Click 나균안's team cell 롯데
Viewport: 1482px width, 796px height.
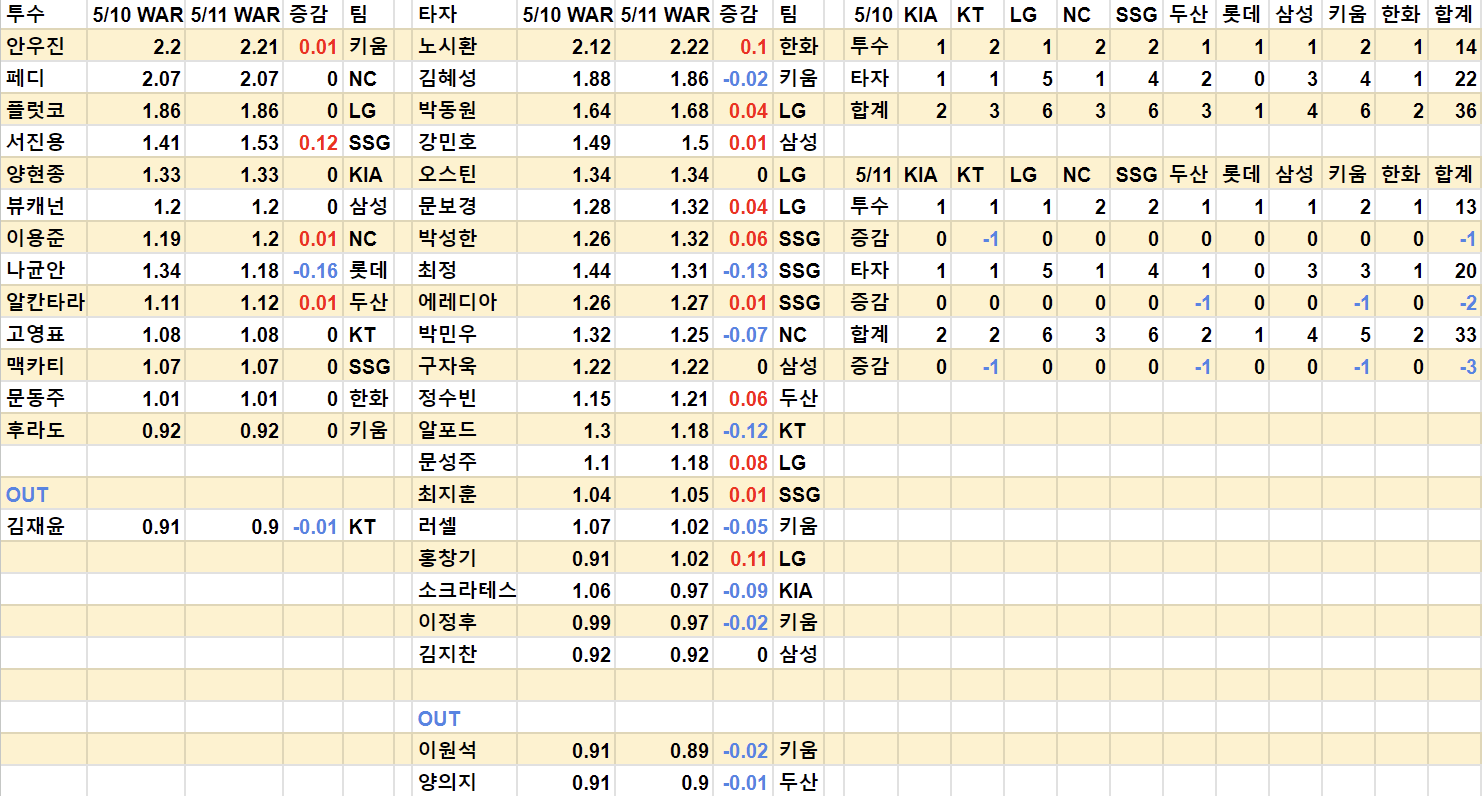[x=368, y=270]
